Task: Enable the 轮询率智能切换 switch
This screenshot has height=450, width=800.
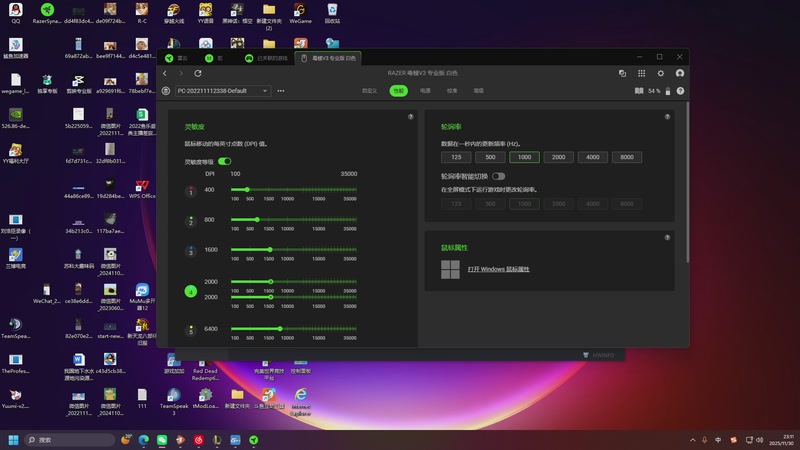Action: 498,177
